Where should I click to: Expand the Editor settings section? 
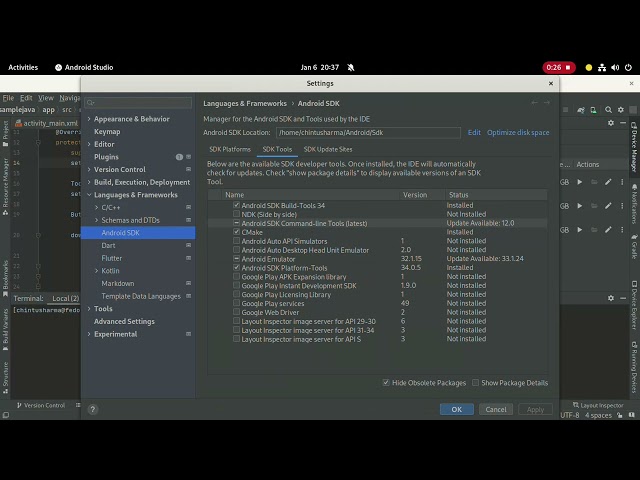coord(89,144)
